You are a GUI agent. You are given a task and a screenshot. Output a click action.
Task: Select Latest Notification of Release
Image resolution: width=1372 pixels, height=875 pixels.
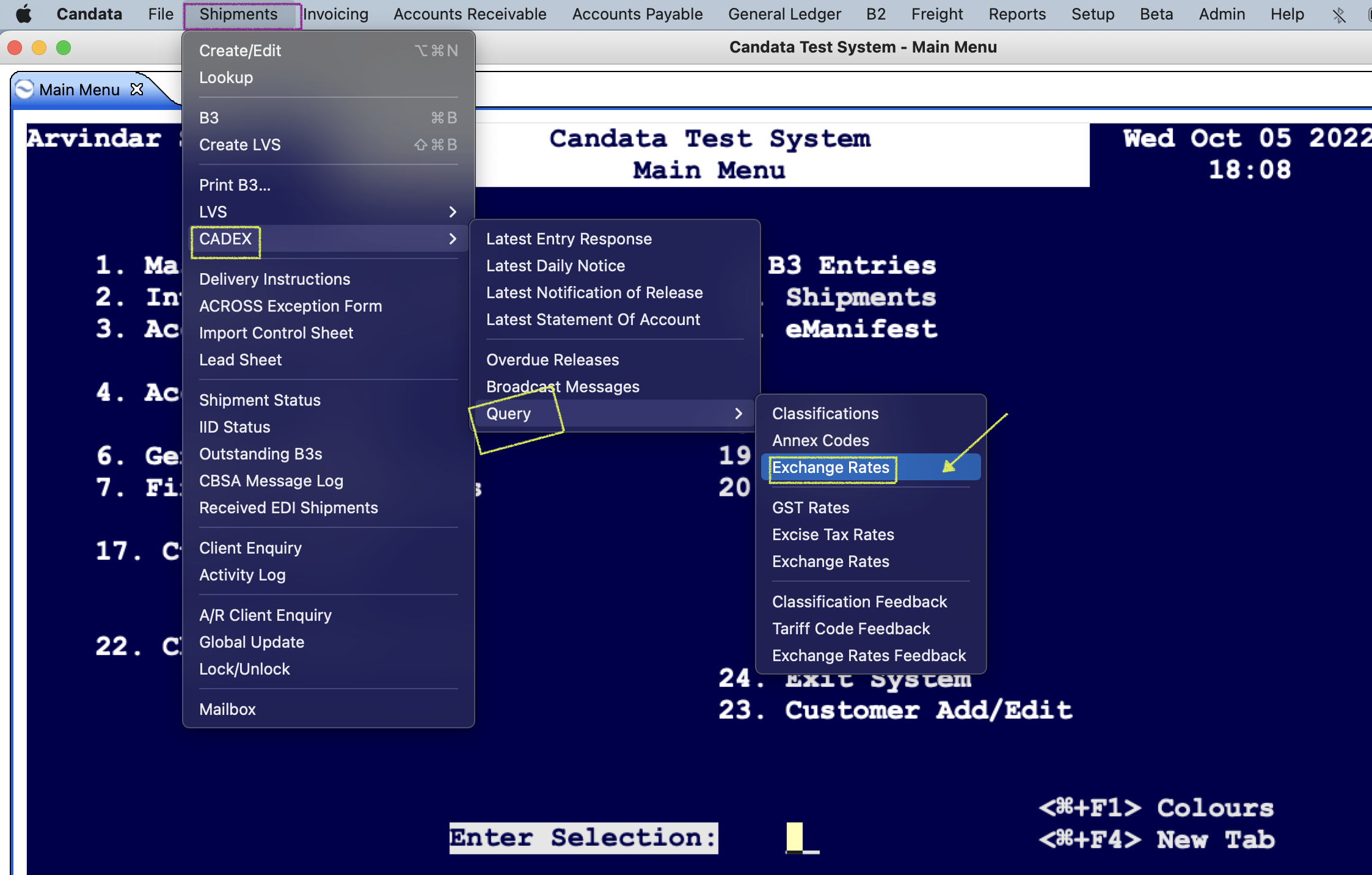[615, 293]
